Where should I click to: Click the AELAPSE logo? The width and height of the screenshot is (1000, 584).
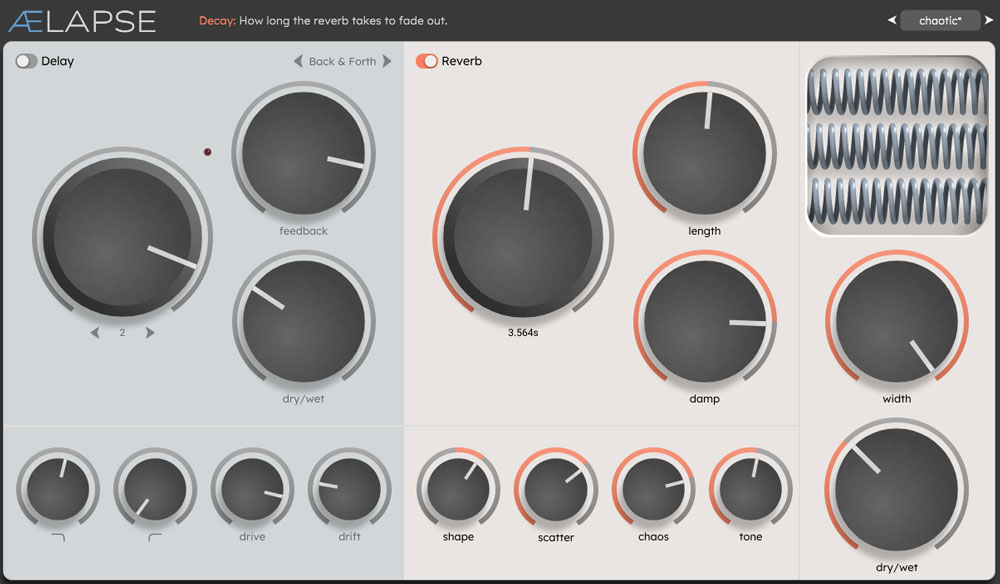click(82, 20)
